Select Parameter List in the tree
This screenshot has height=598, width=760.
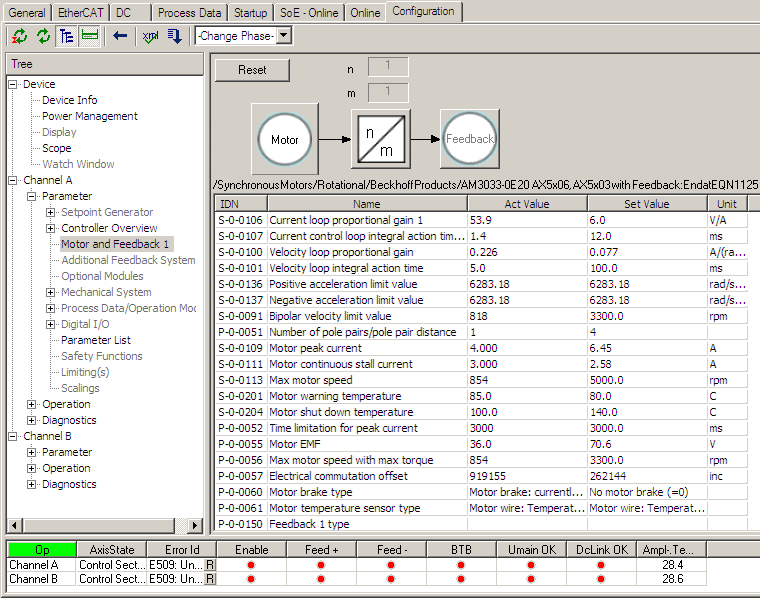pyautogui.click(x=96, y=340)
